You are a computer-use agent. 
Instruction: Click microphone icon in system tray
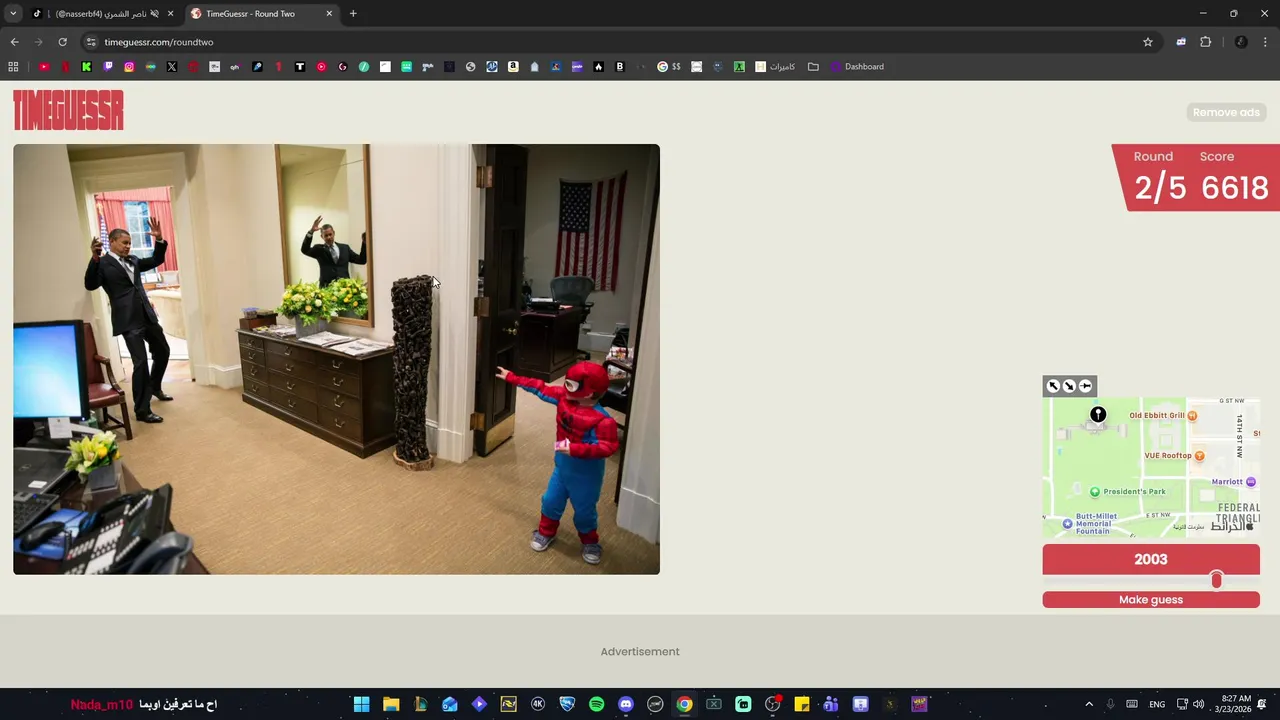click(x=1110, y=704)
